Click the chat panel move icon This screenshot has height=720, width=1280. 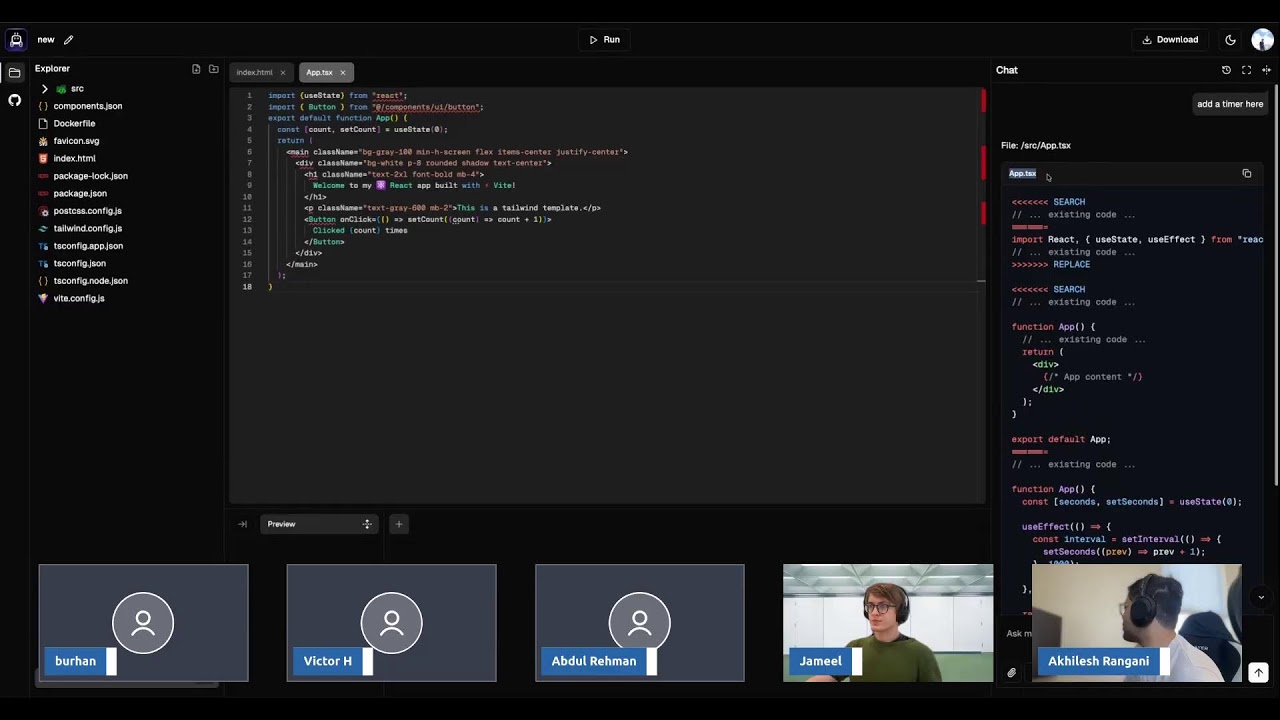[x=1266, y=70]
